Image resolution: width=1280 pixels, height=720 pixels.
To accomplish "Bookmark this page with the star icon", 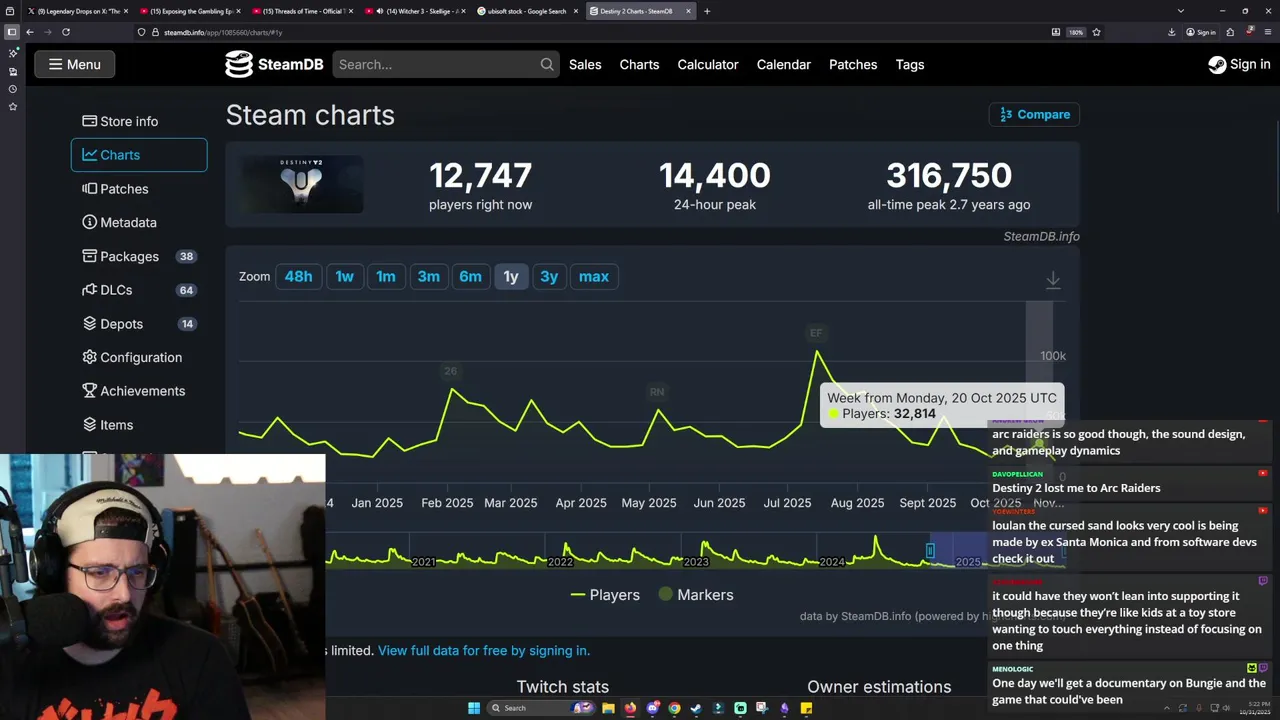I will [x=1096, y=32].
